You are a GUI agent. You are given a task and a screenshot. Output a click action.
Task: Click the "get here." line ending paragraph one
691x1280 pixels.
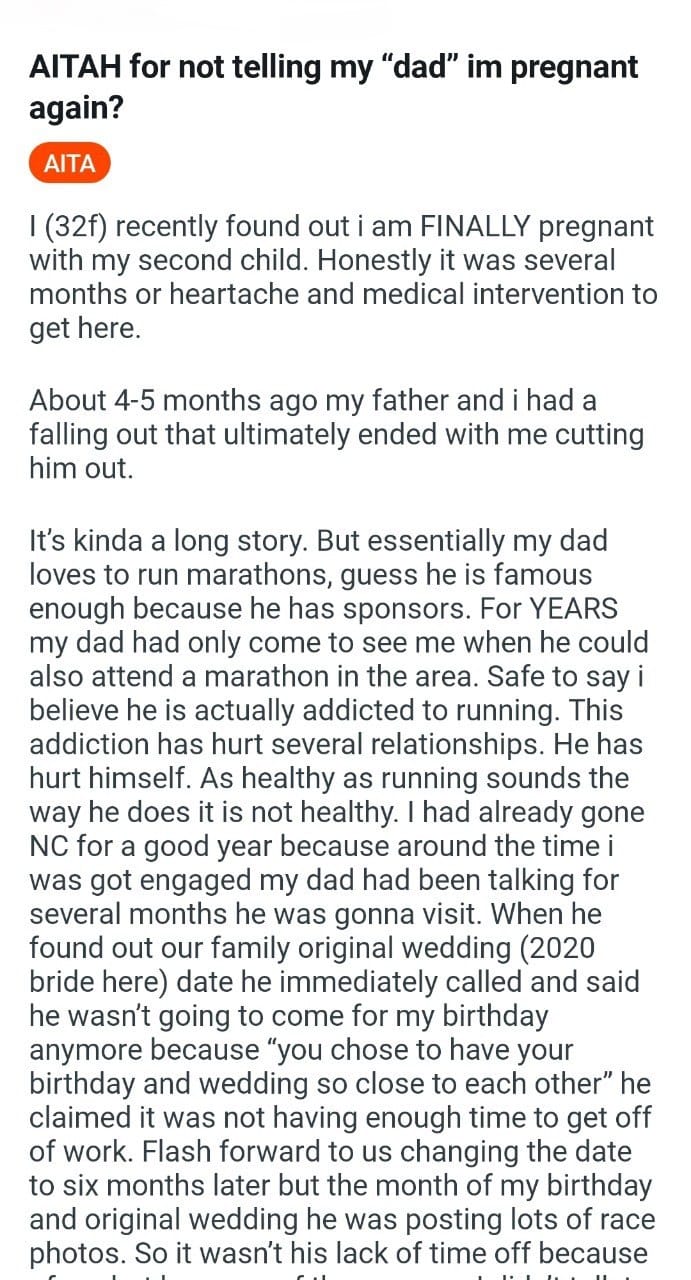(85, 329)
